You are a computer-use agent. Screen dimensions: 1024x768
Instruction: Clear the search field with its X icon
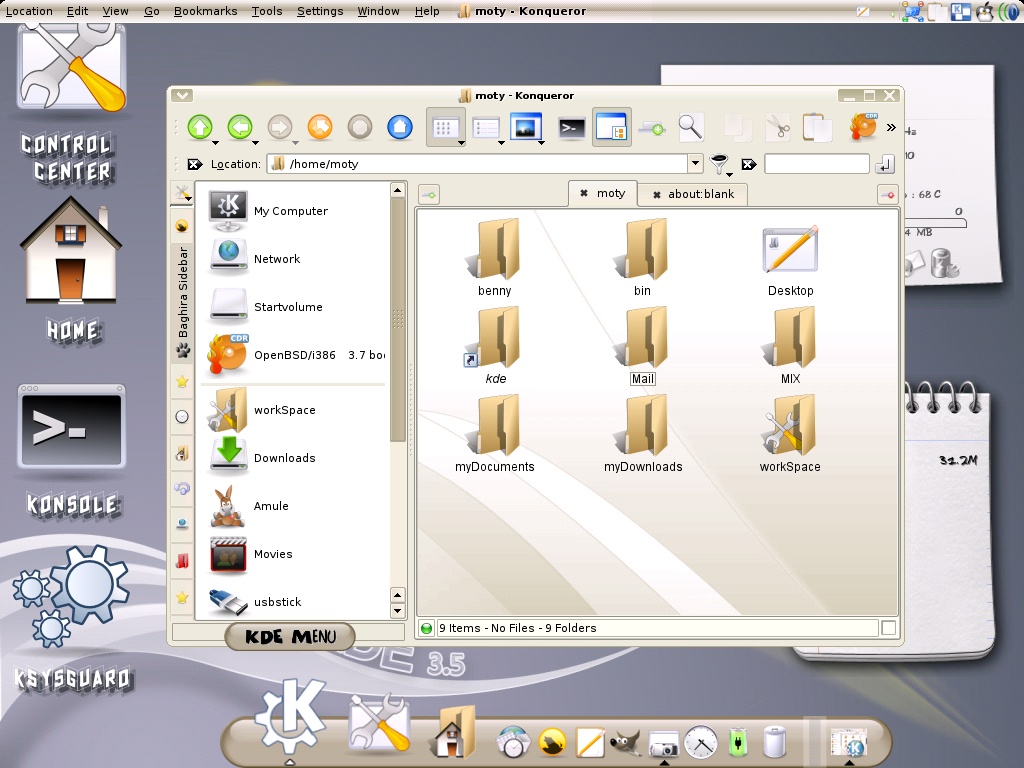[748, 164]
